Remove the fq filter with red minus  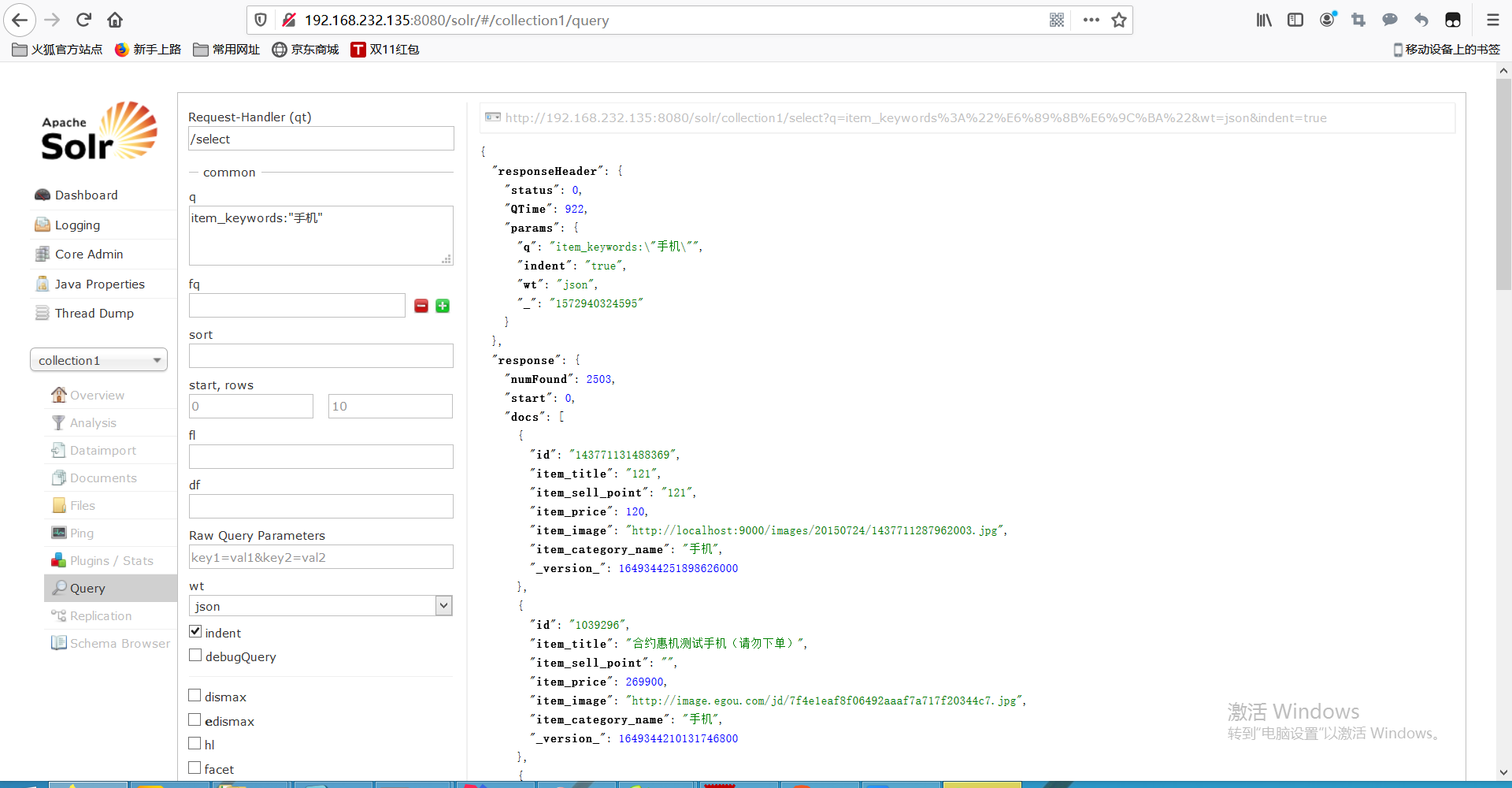(421, 306)
